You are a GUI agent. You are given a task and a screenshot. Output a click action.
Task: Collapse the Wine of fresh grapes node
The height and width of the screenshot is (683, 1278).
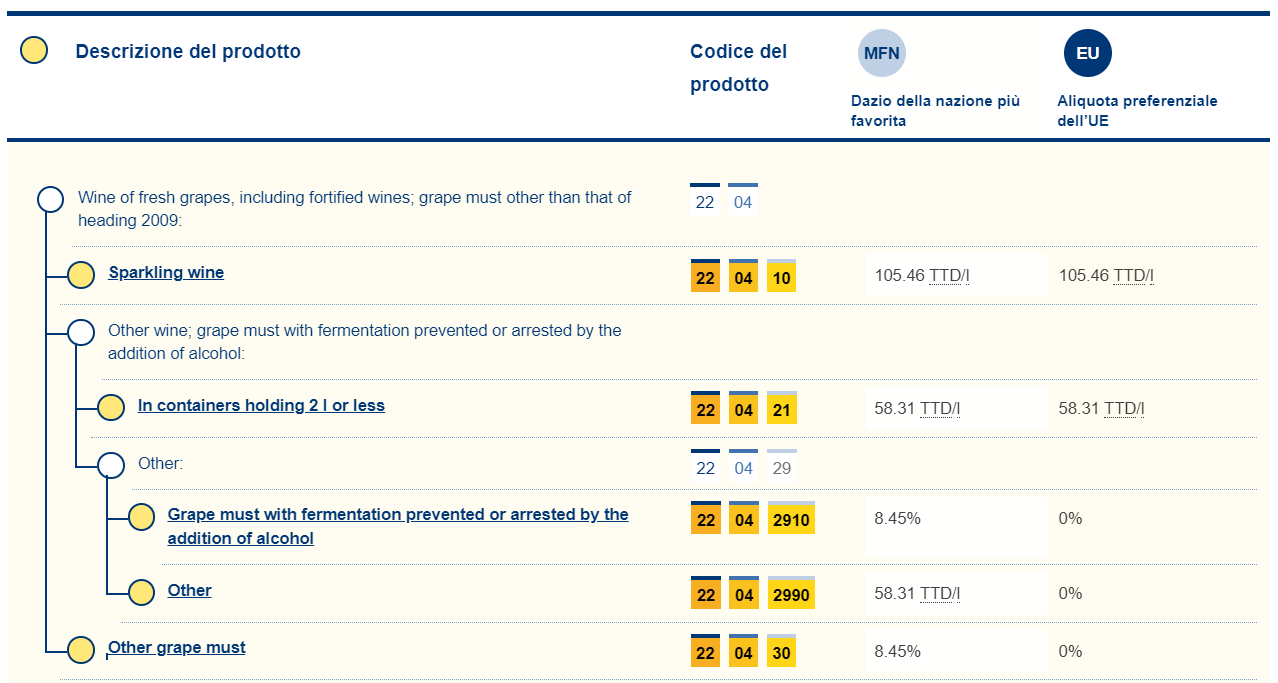pyautogui.click(x=50, y=199)
